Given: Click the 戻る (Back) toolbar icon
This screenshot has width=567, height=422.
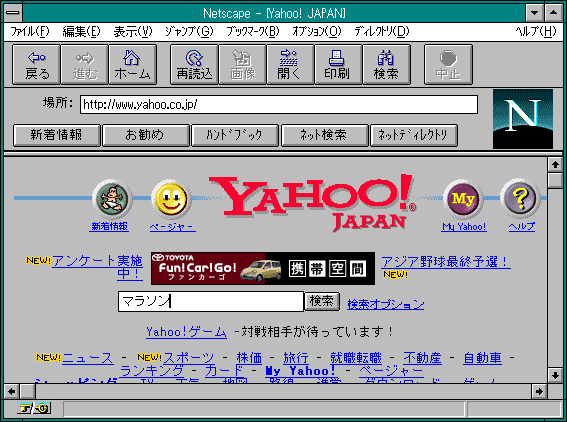Looking at the screenshot, I should (x=36, y=65).
